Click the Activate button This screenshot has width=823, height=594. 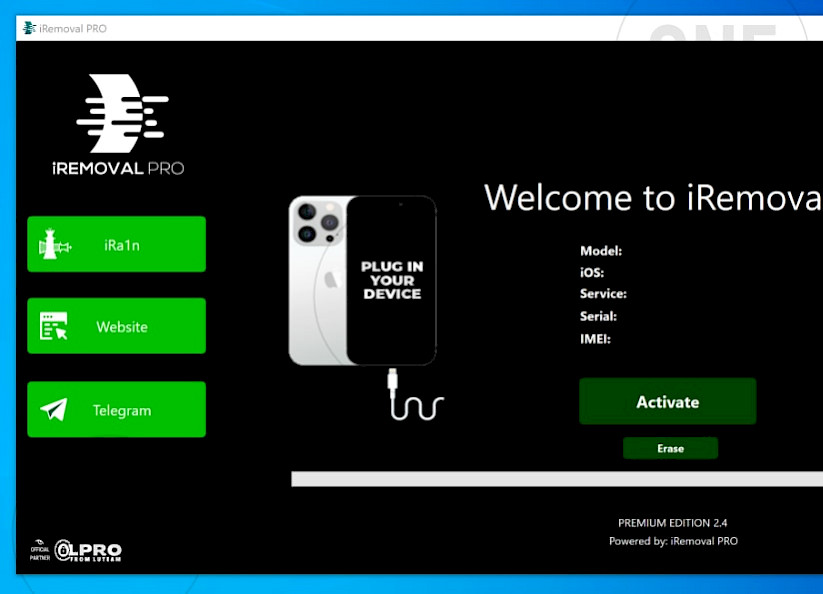pos(668,401)
